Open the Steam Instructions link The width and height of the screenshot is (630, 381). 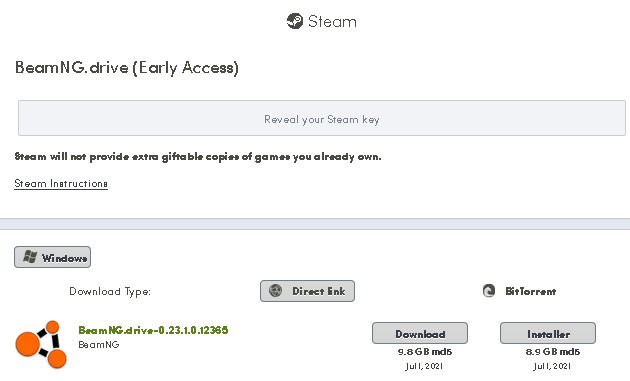[x=61, y=184]
